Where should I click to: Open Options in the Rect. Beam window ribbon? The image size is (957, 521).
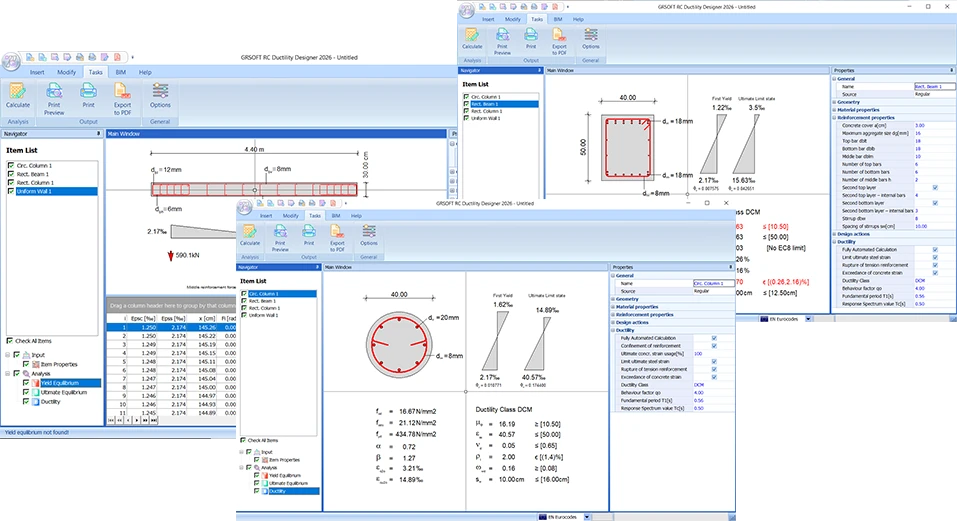[591, 41]
